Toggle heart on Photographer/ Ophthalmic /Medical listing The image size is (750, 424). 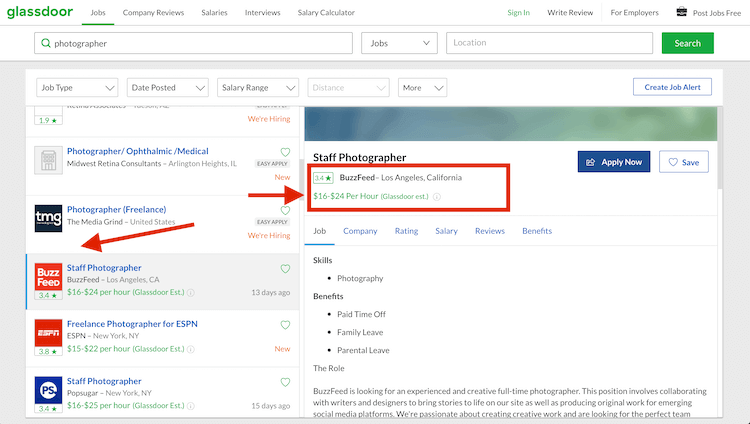click(285, 153)
